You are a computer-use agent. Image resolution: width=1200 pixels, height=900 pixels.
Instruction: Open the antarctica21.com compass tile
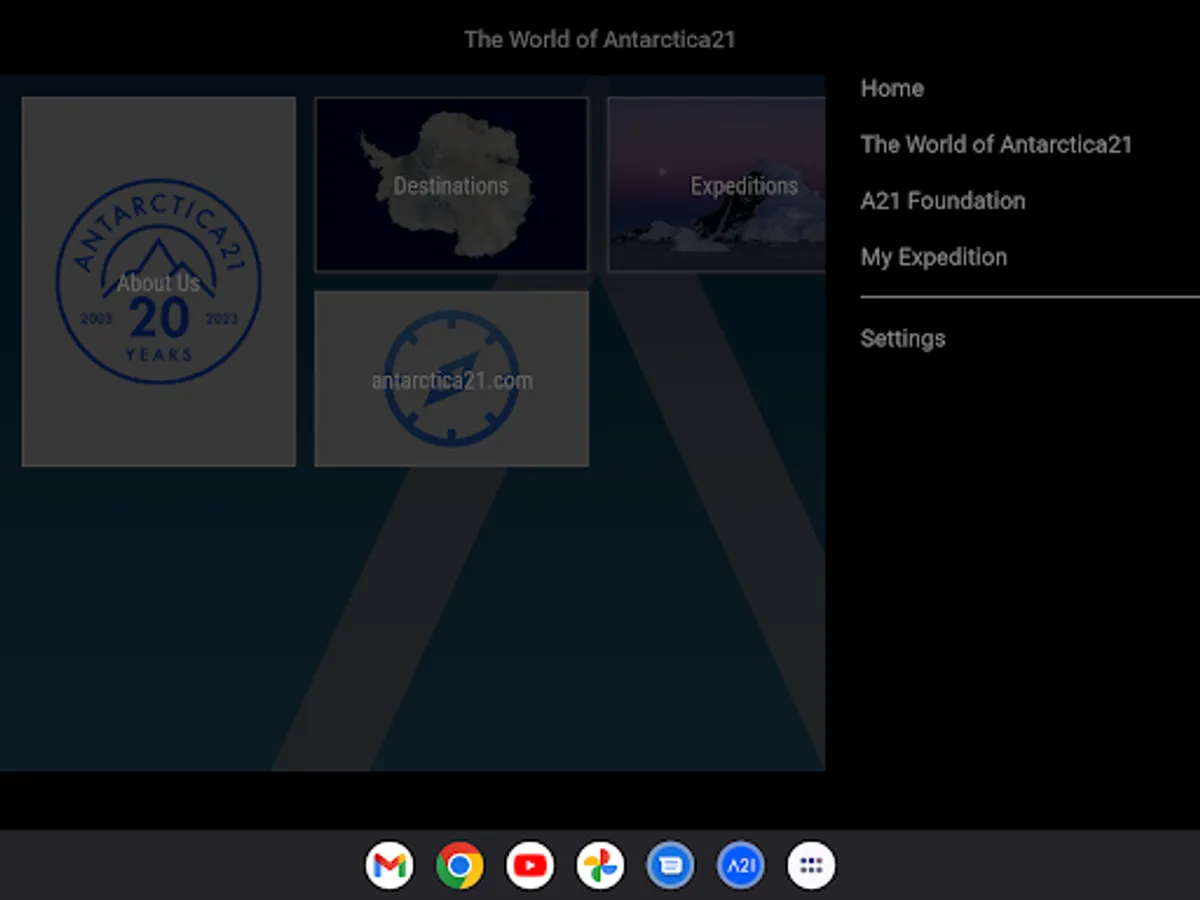coord(452,379)
